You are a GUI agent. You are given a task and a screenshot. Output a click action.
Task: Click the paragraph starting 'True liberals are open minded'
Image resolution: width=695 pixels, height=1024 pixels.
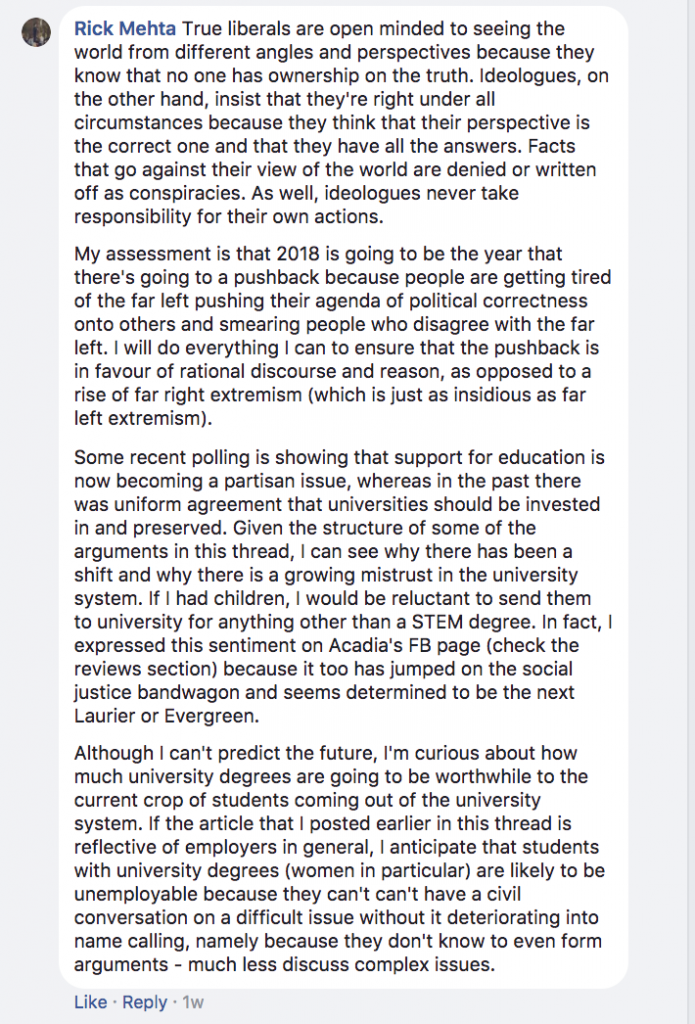[342, 123]
